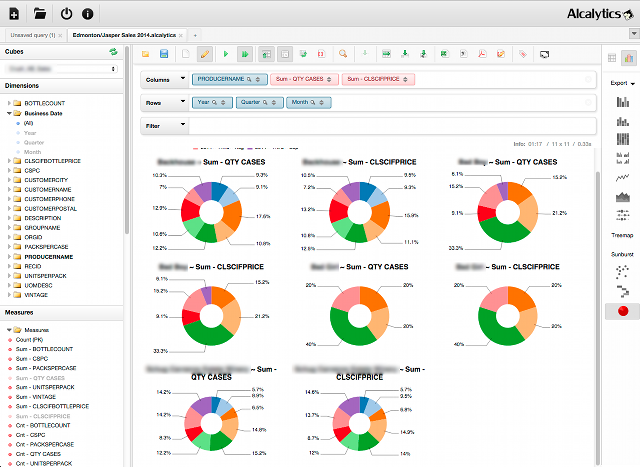Show MDX with the red bracket icon
640x467 pixels.
tap(322, 54)
